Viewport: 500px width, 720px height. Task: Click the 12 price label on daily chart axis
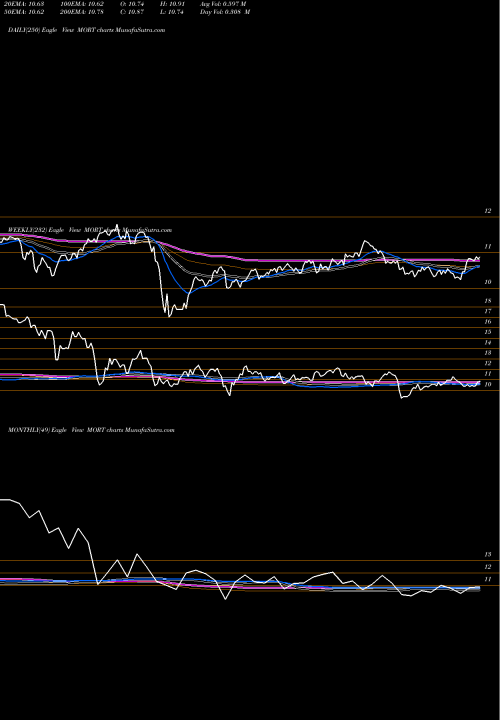pos(488,211)
